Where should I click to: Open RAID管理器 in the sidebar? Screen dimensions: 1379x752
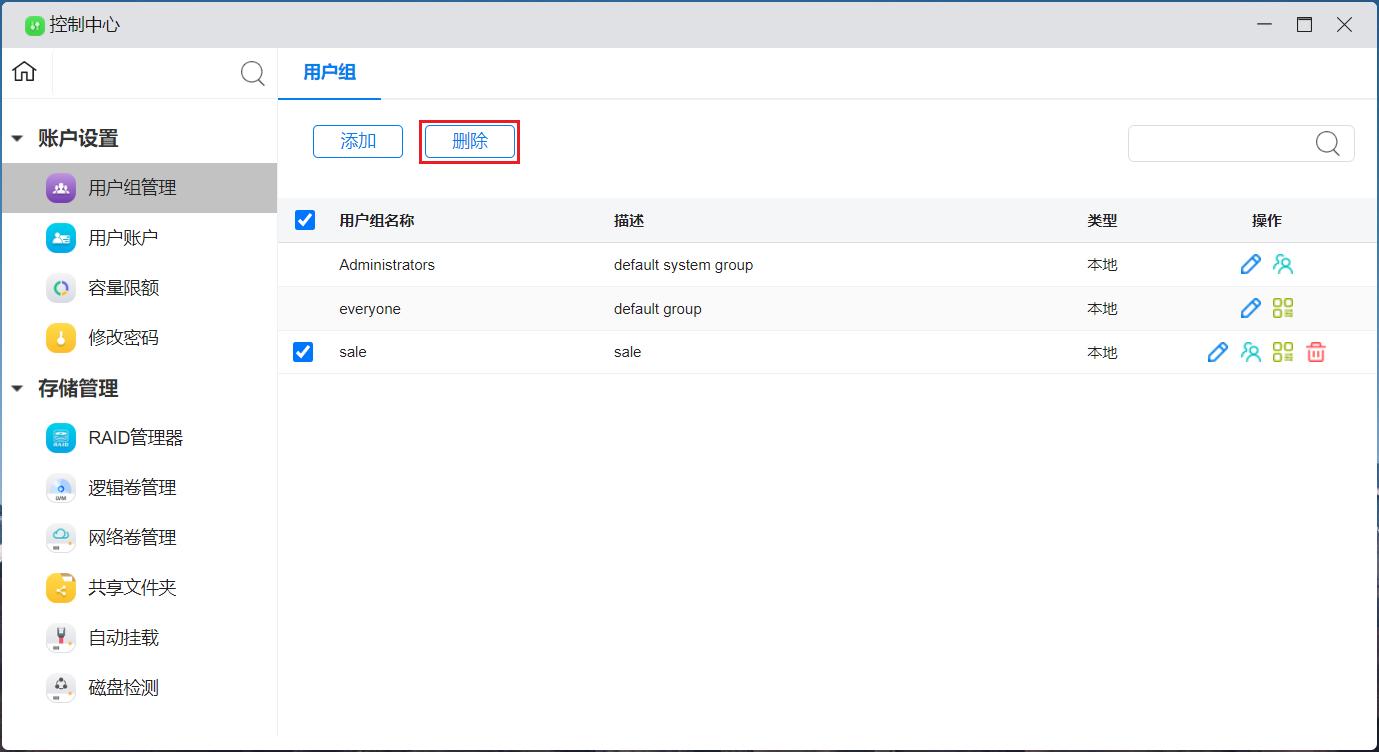[135, 438]
